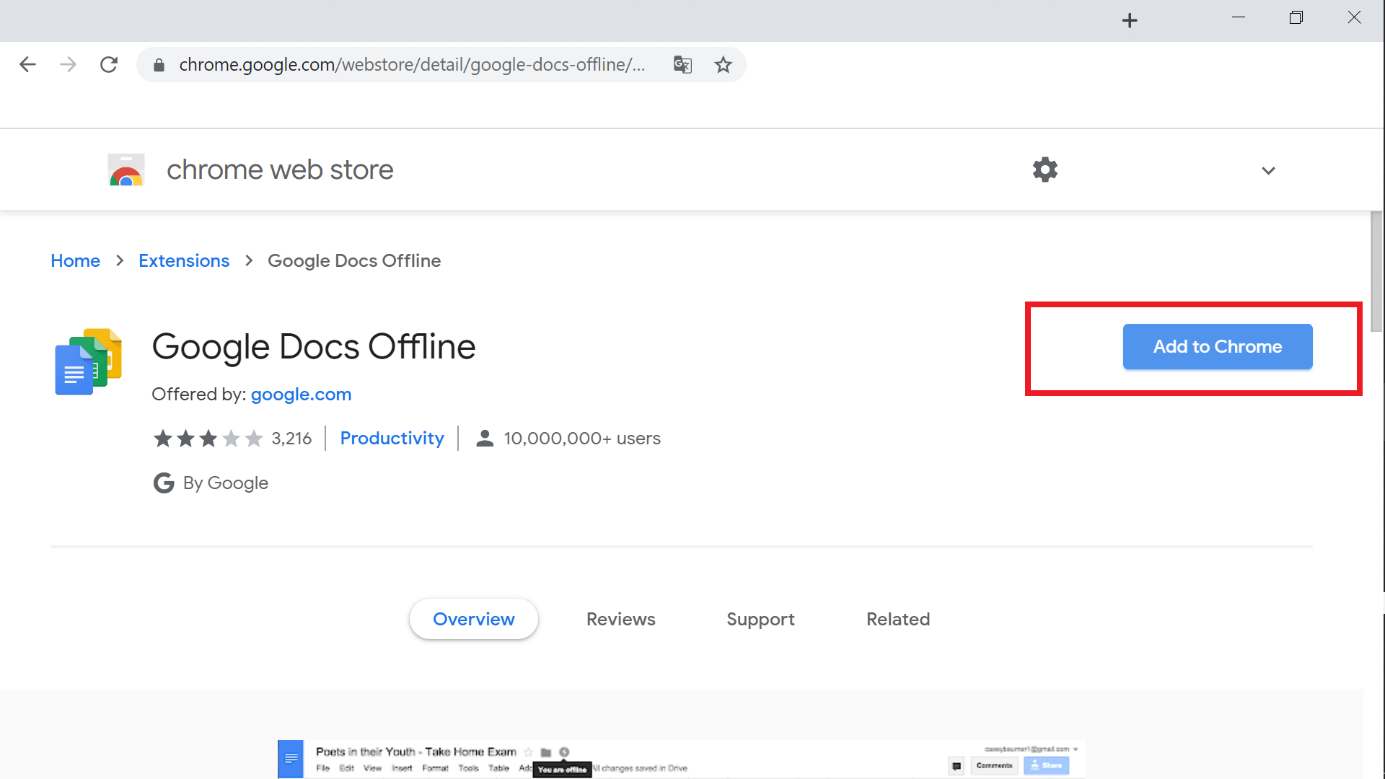The image size is (1385, 779).
Task: Go to Extensions via the breadcrumb
Action: (184, 260)
